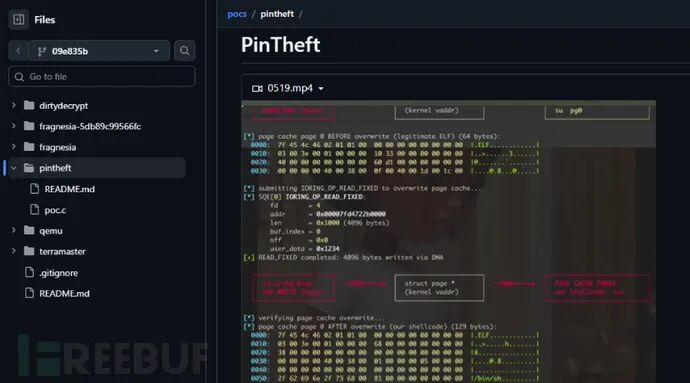
Task: Collapse the pintheft folder chevron
Action: (14, 168)
